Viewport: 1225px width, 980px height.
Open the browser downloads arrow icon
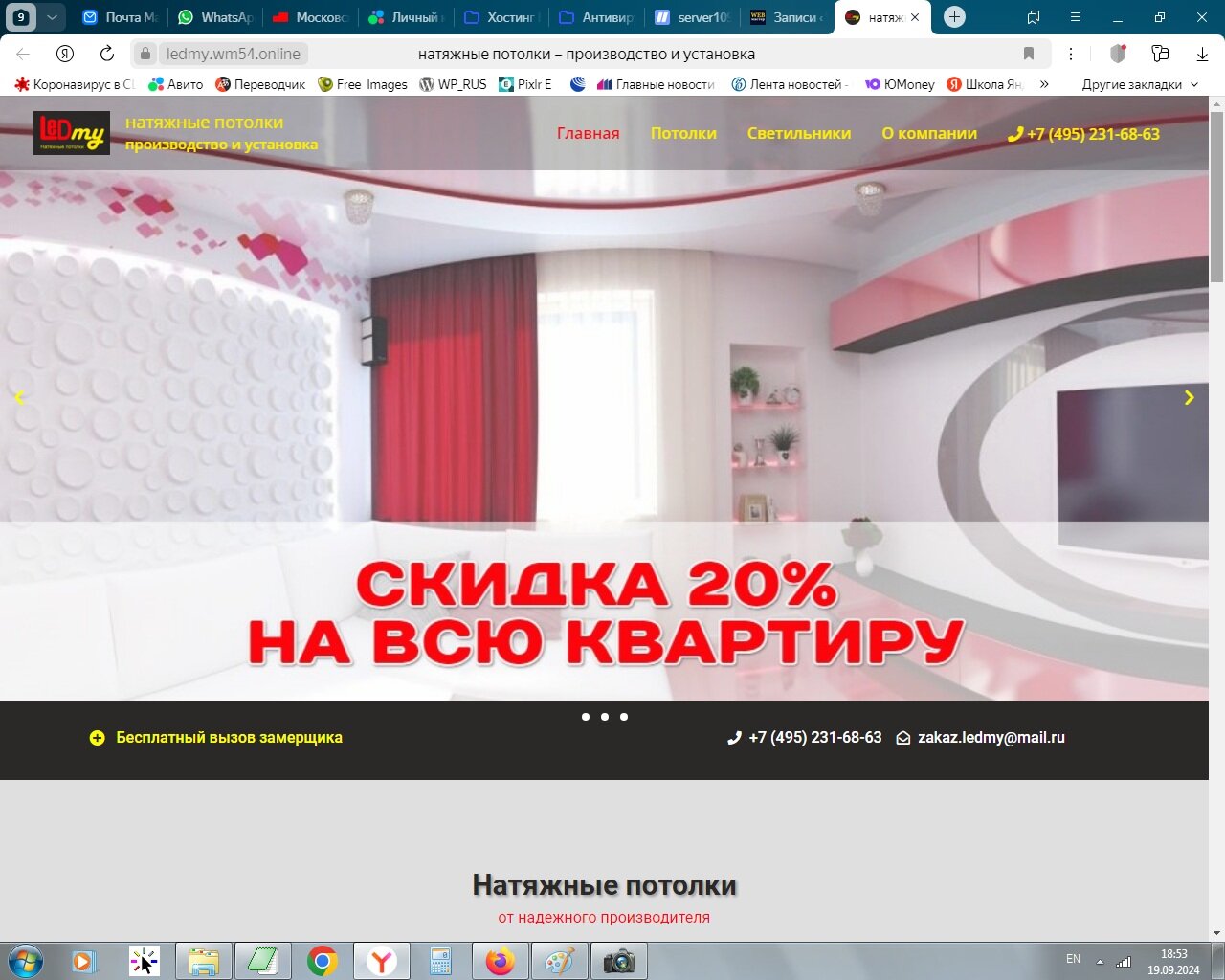pyautogui.click(x=1202, y=54)
